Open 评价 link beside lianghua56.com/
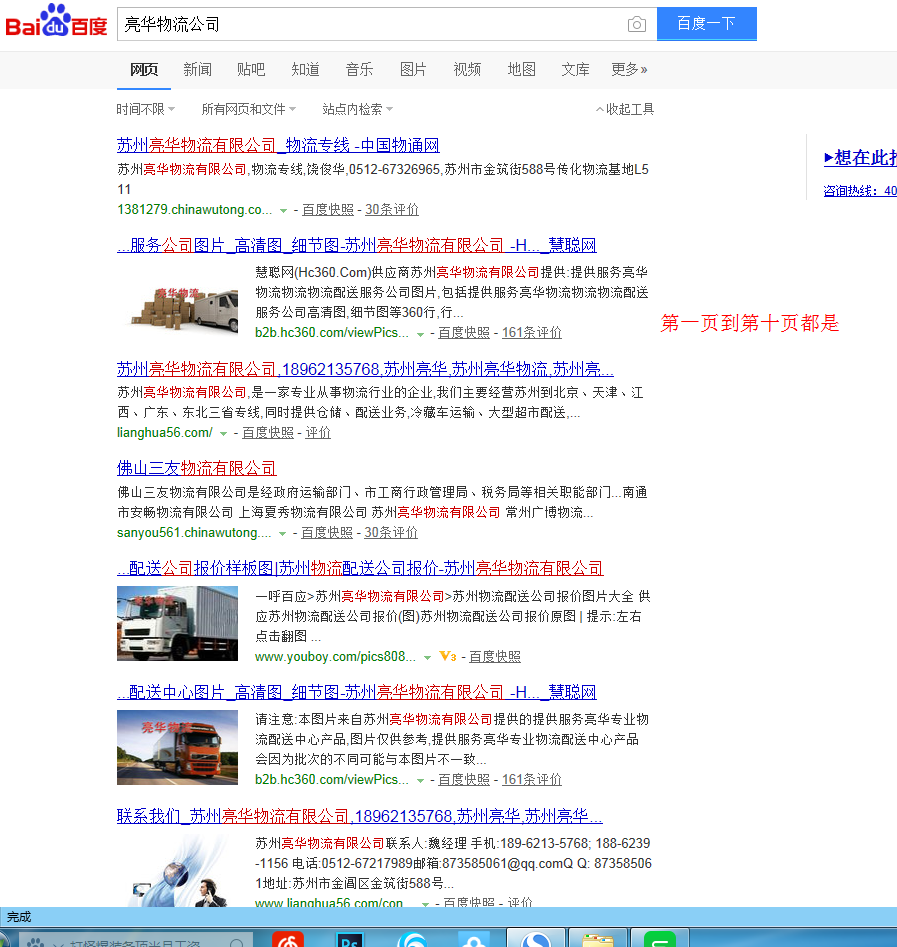 click(318, 432)
